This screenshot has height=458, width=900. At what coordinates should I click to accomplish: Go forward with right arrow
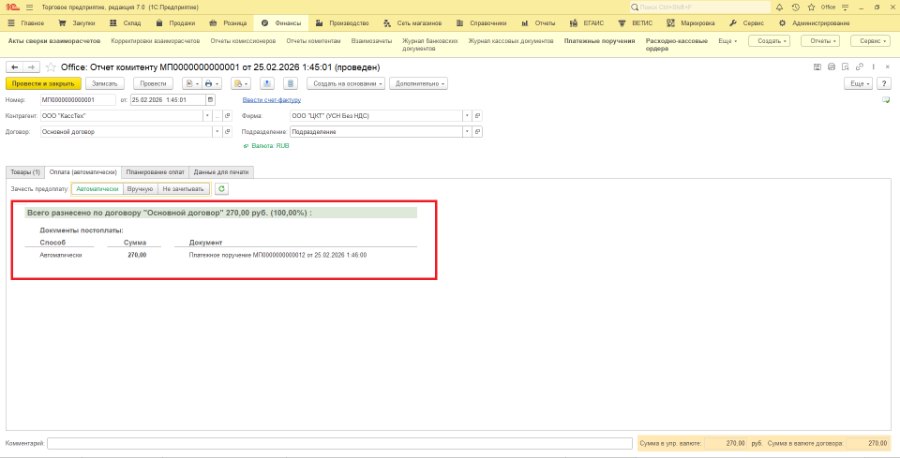[x=31, y=67]
